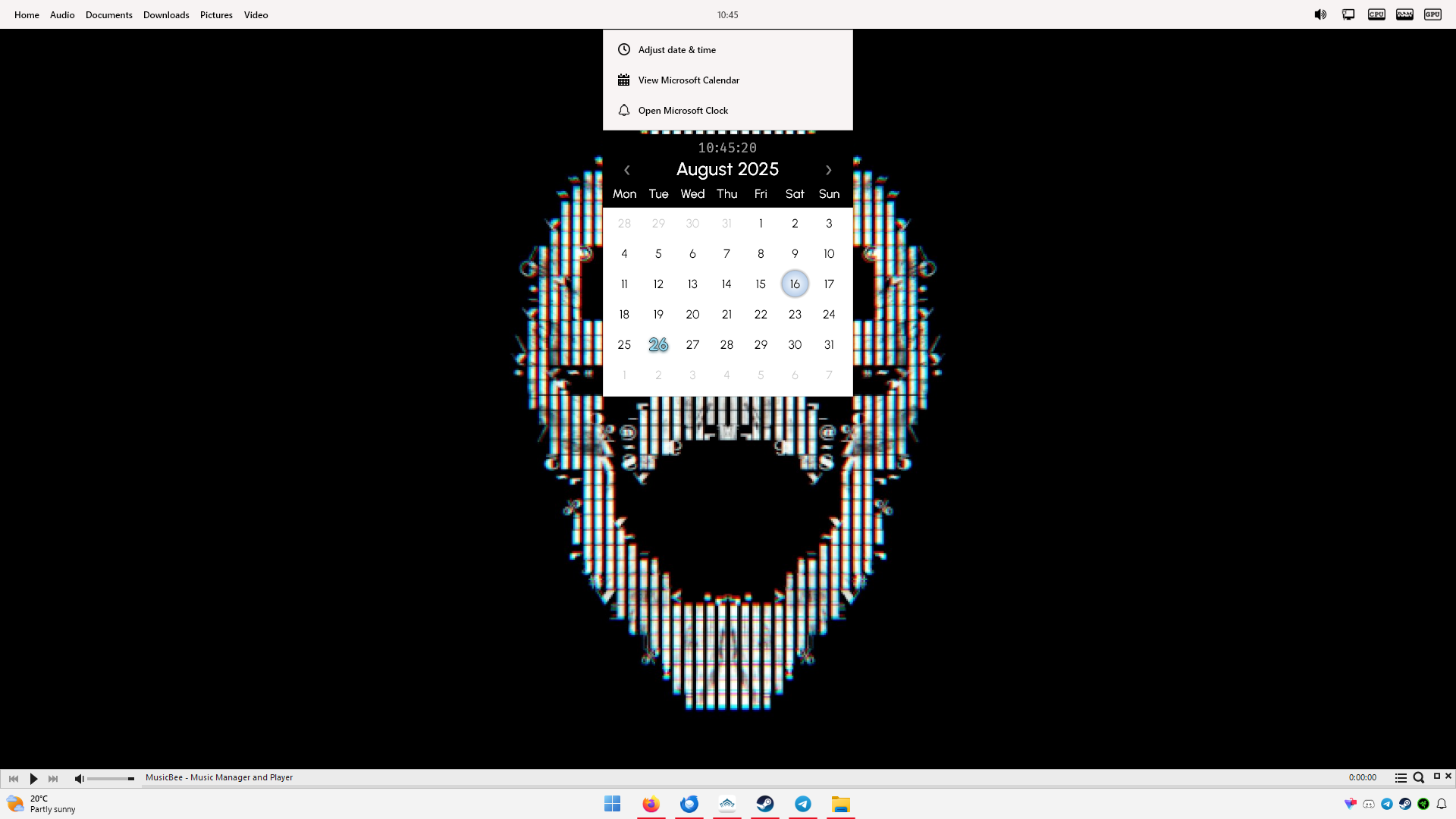Click the GPU monitor icon
This screenshot has width=1456, height=819.
1432,14
